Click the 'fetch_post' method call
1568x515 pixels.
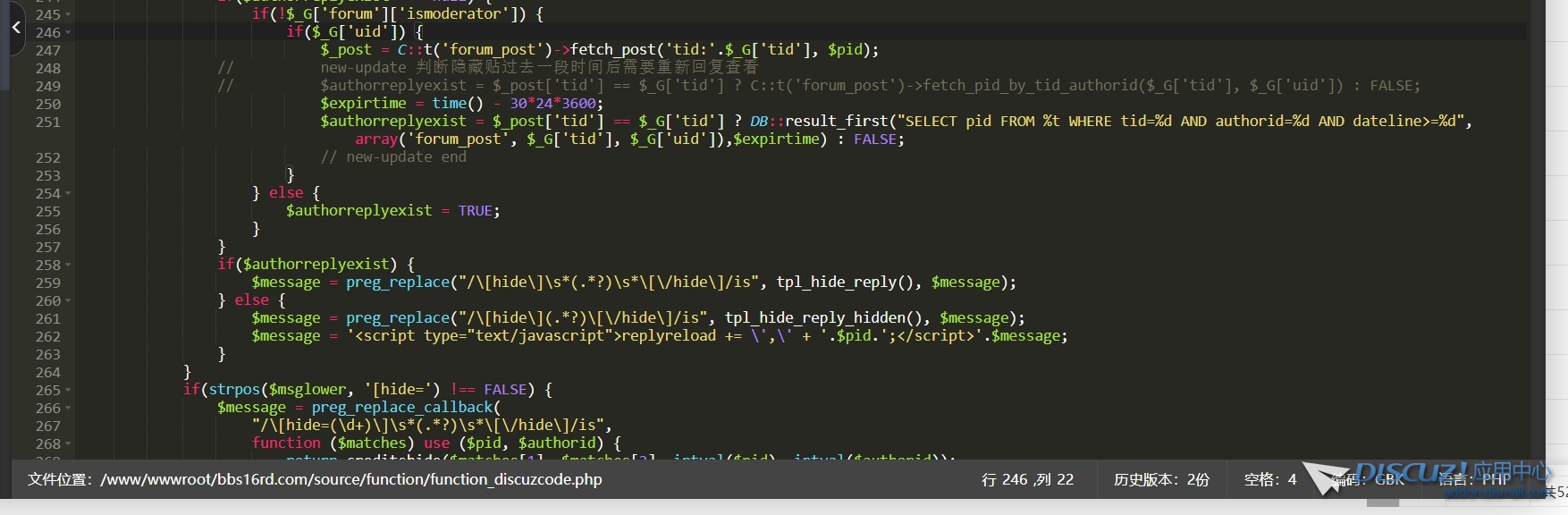[x=613, y=50]
